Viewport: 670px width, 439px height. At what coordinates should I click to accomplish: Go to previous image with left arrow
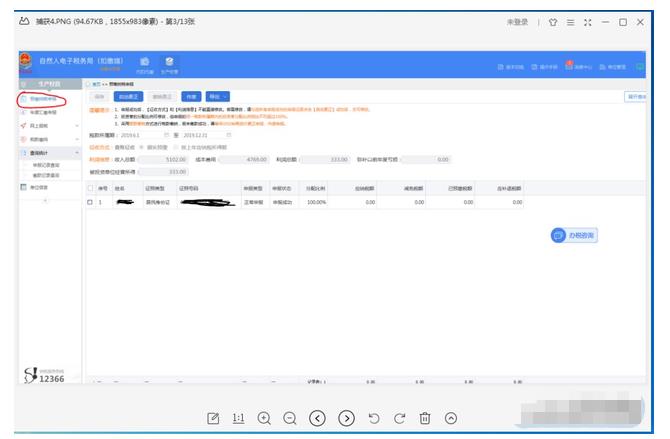[x=318, y=418]
